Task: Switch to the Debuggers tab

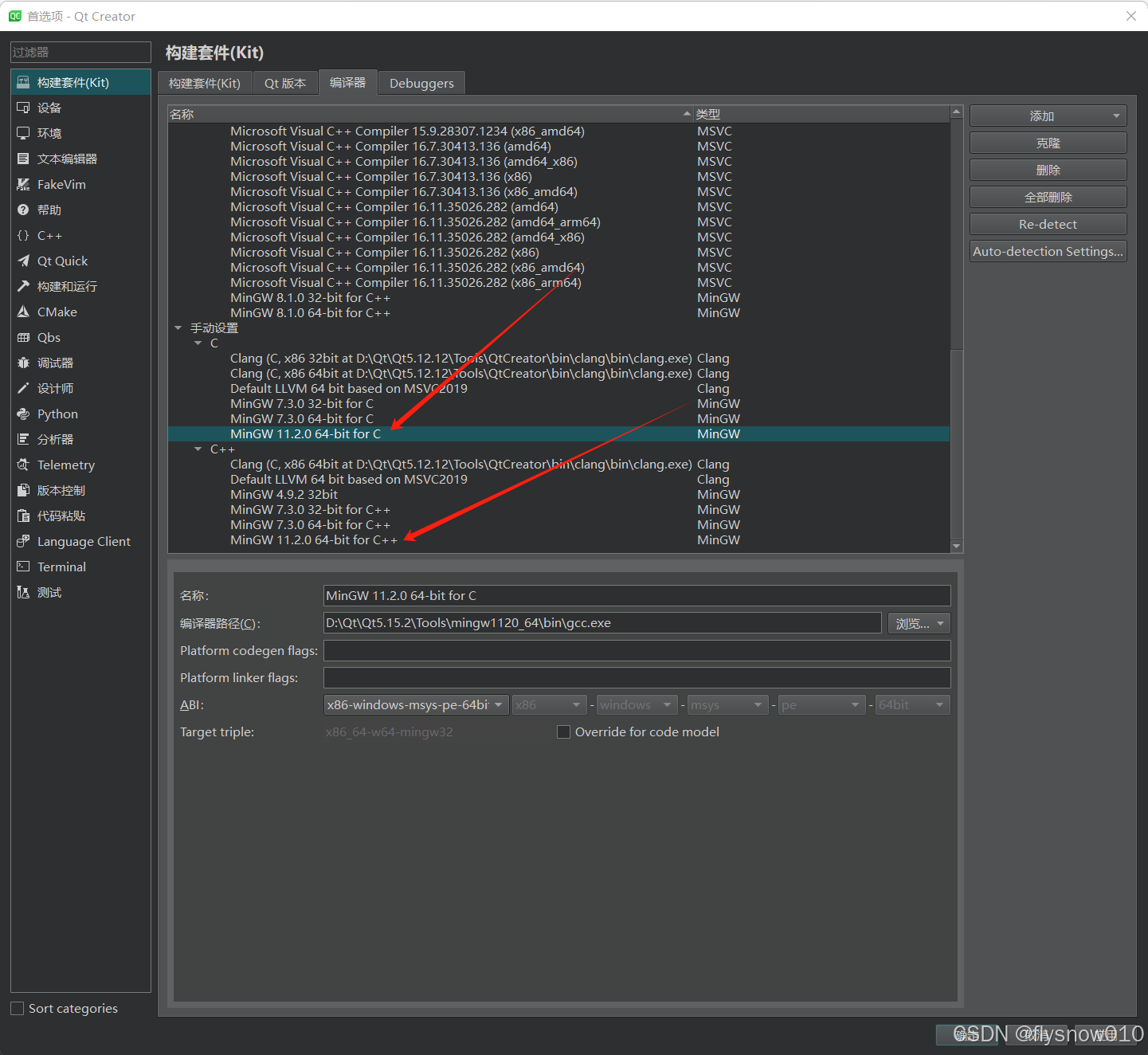Action: 421,83
